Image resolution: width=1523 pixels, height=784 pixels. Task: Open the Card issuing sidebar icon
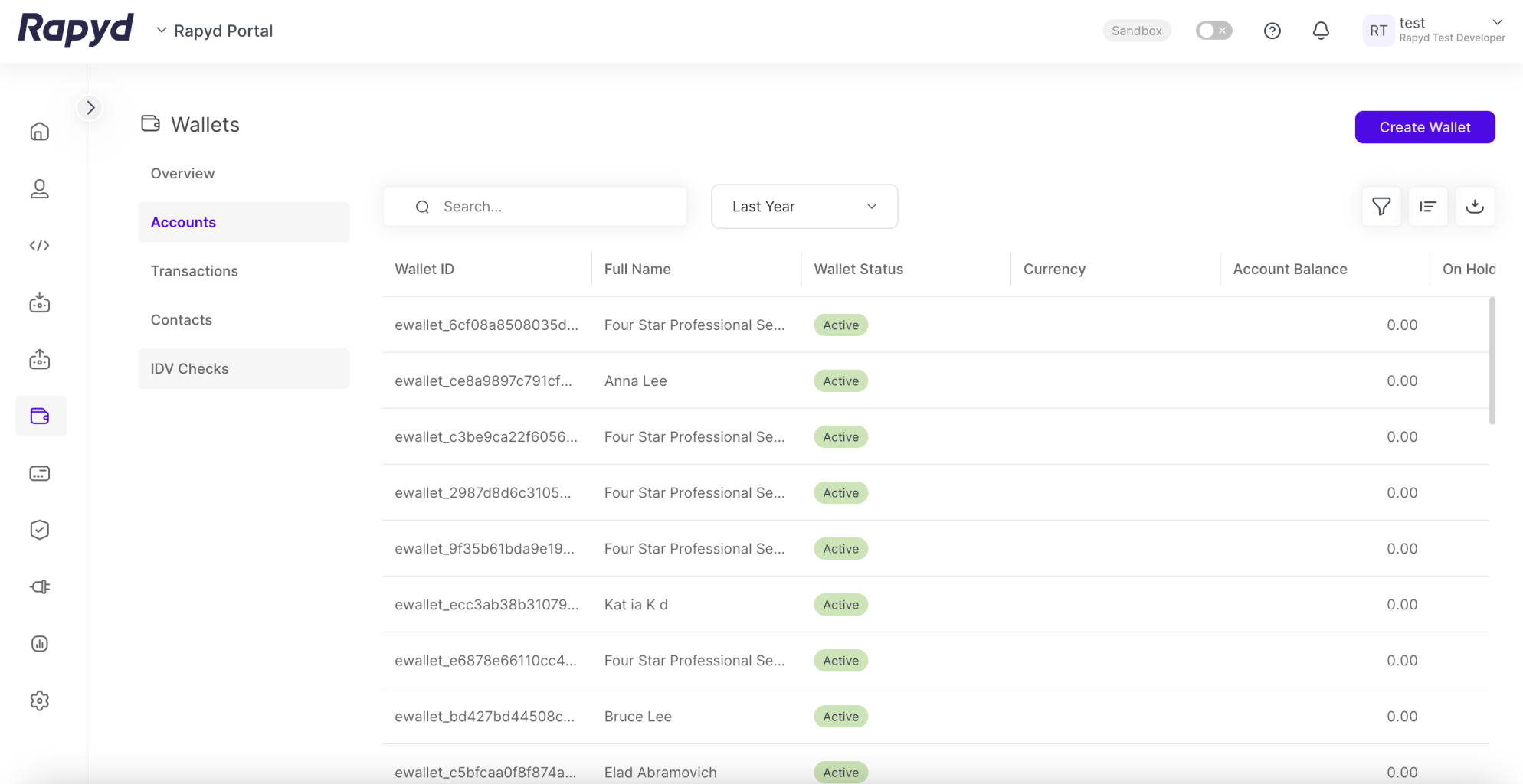(40, 473)
